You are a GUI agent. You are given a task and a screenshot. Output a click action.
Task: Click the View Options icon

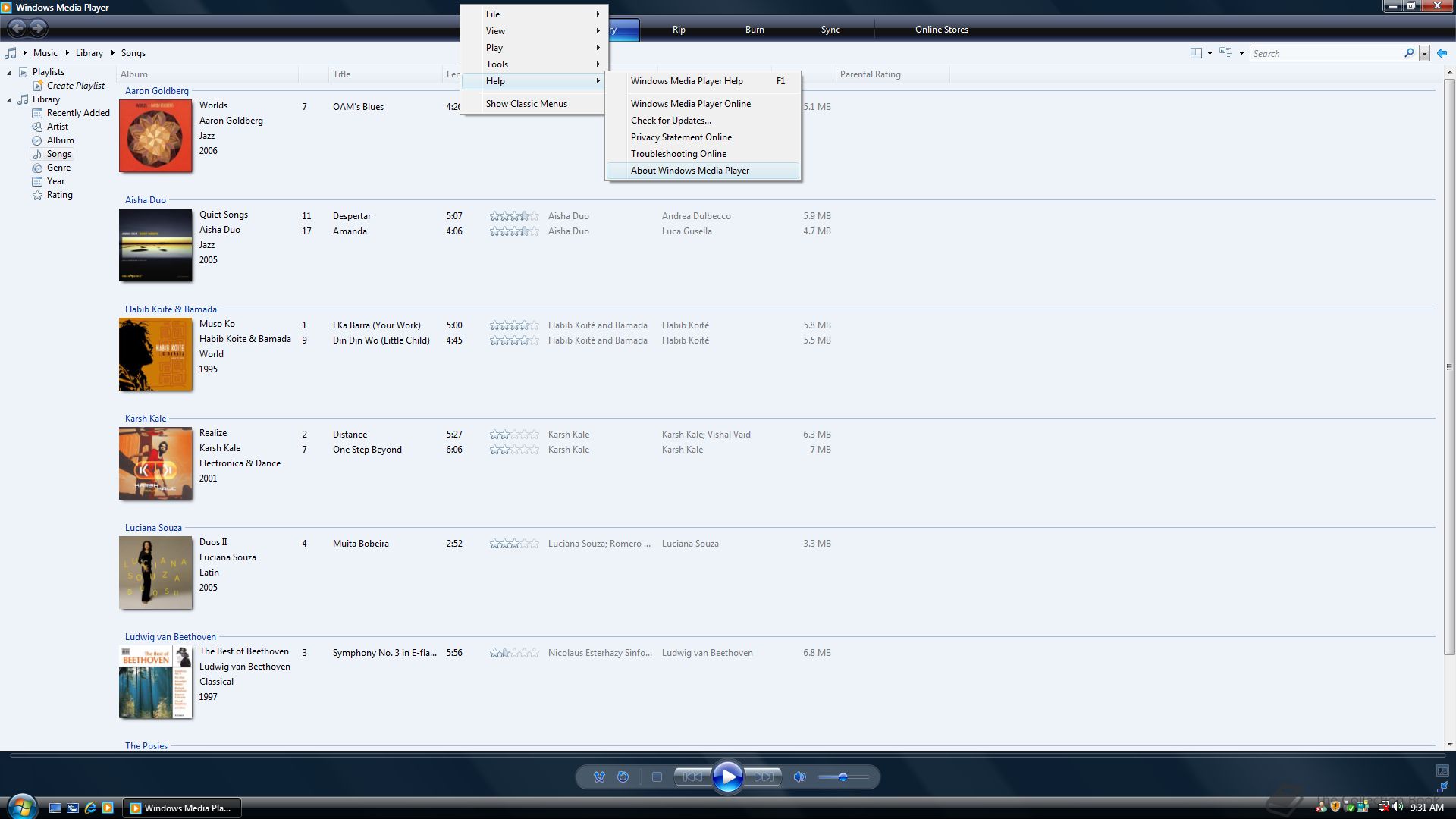tap(1225, 53)
